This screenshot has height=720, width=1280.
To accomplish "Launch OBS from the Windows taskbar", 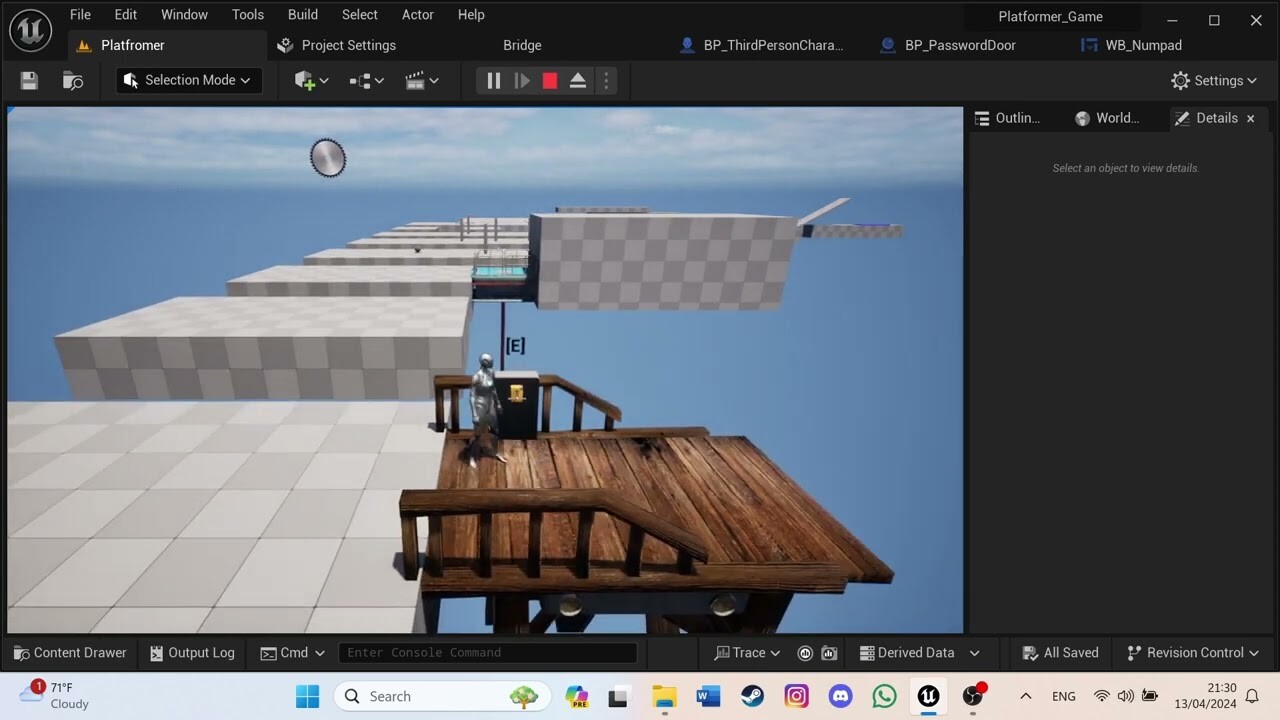I will [971, 695].
